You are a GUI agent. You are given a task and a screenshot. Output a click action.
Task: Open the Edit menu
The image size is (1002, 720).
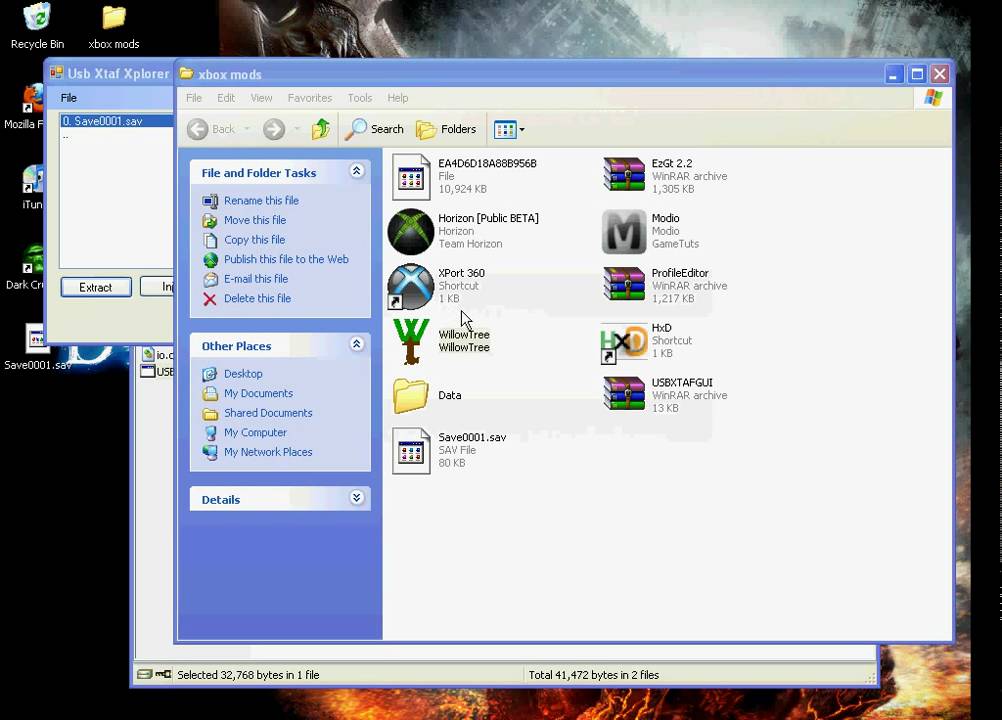tap(226, 98)
